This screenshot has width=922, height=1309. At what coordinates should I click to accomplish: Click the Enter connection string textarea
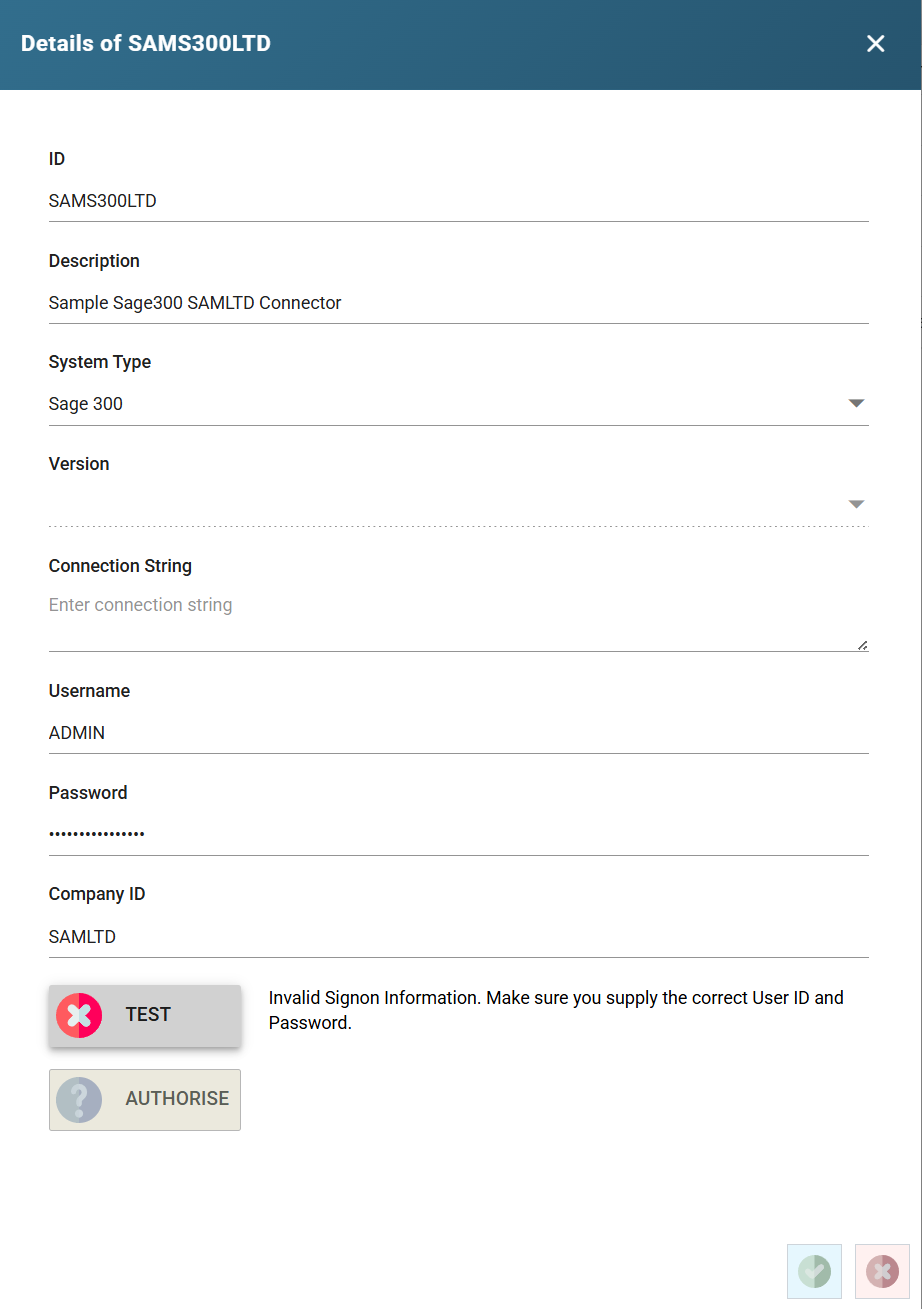click(458, 620)
